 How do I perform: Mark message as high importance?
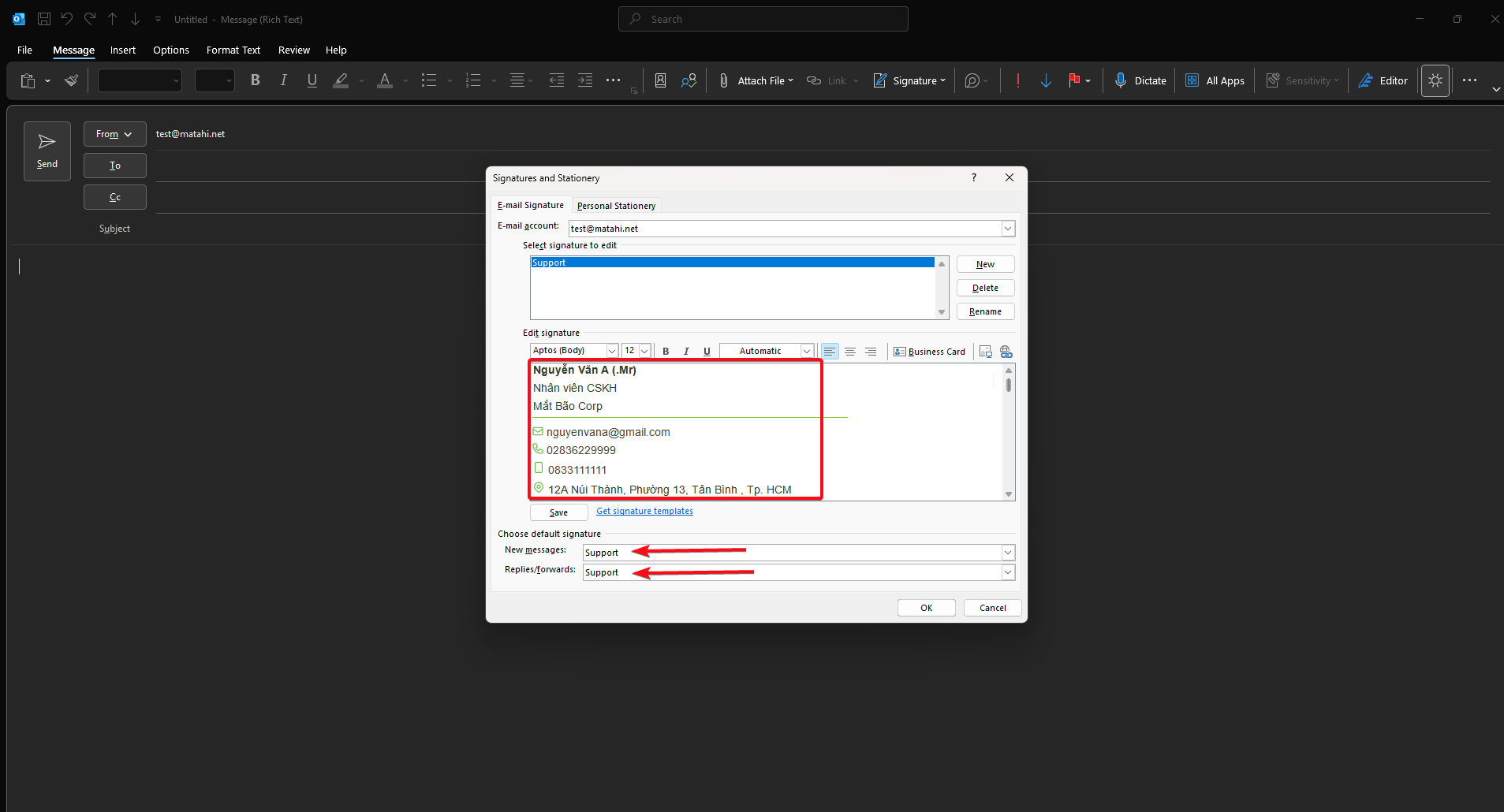(1018, 80)
